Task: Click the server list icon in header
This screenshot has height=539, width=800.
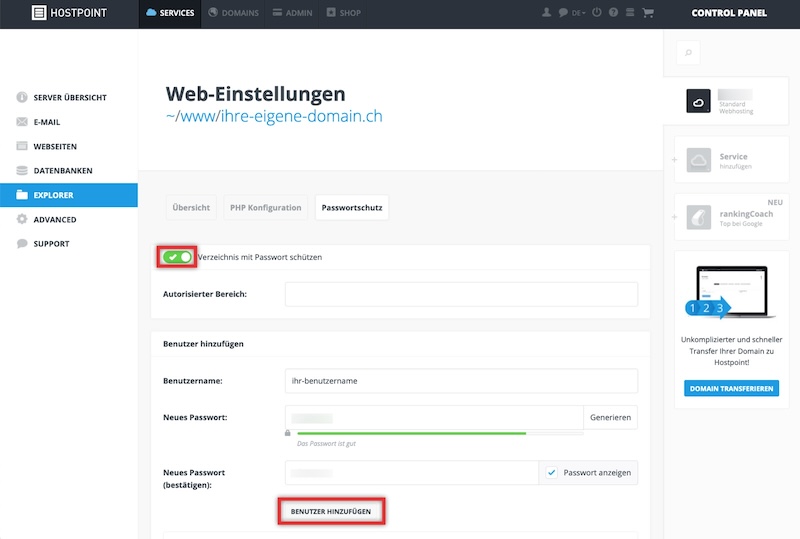Action: click(x=630, y=12)
